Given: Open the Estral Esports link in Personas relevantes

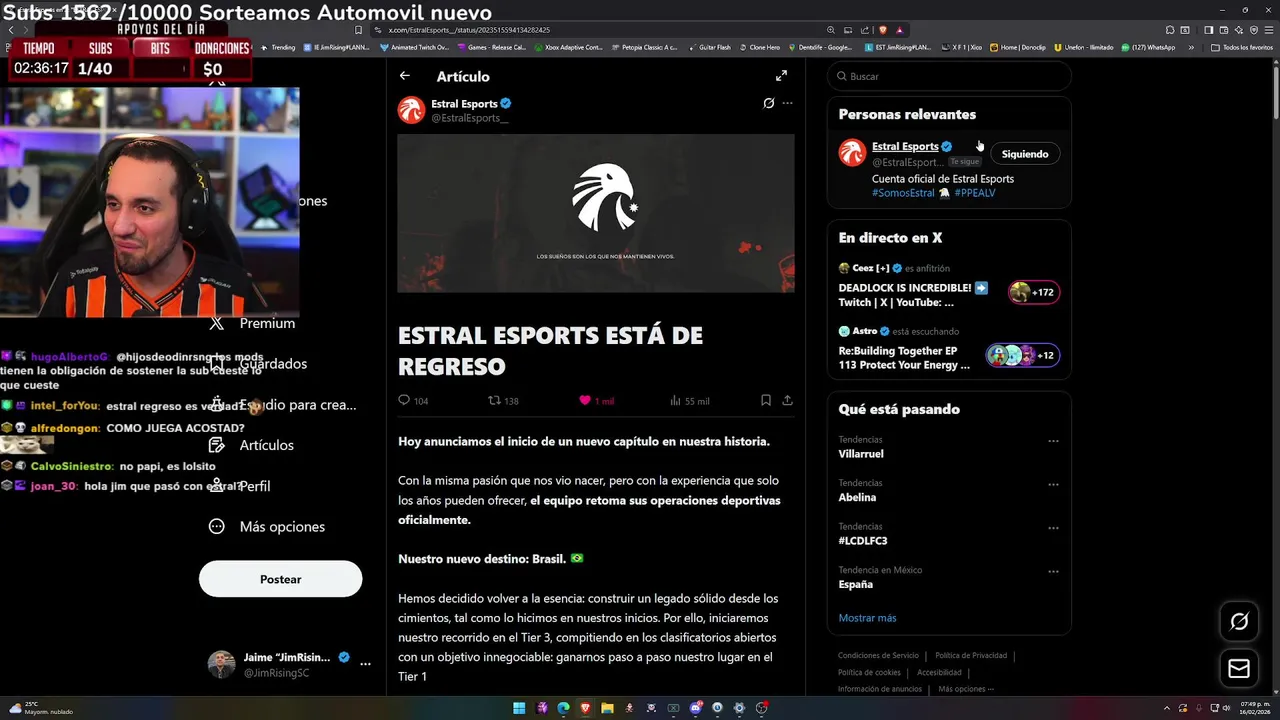Looking at the screenshot, I should pos(905,146).
